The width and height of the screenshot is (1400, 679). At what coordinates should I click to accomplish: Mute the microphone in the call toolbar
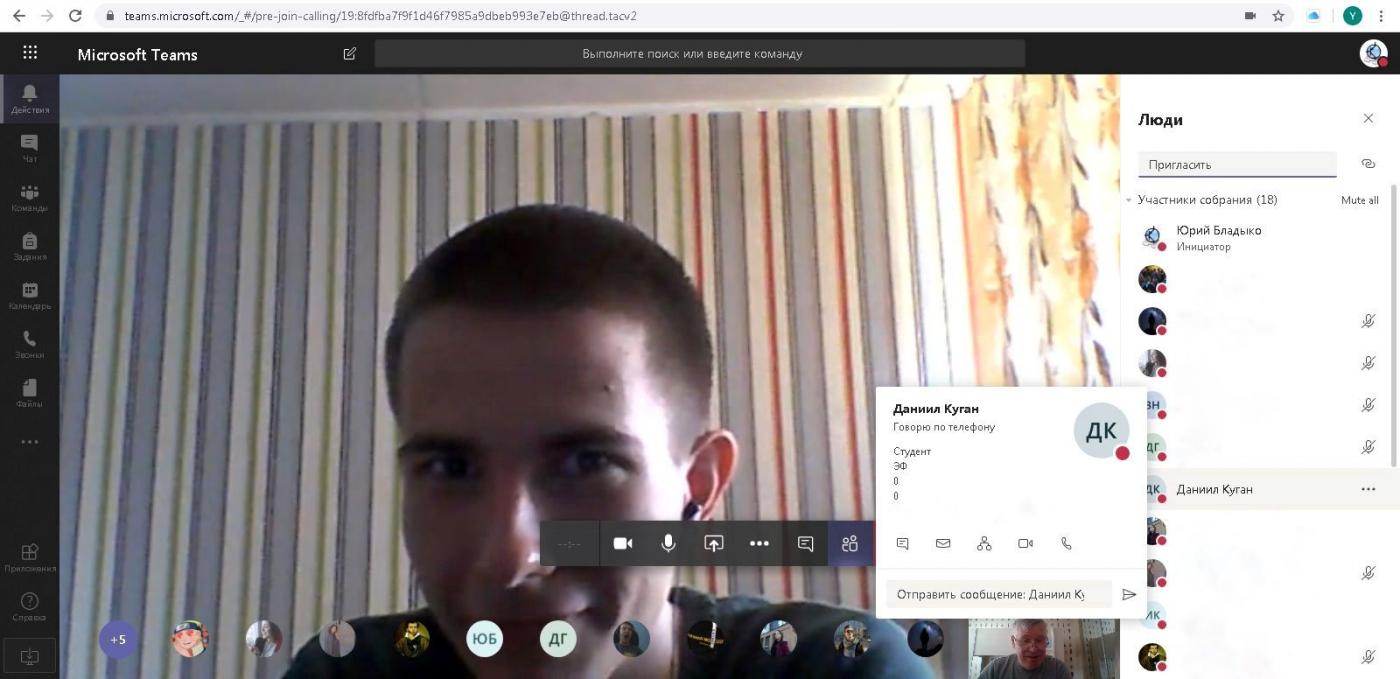click(668, 543)
